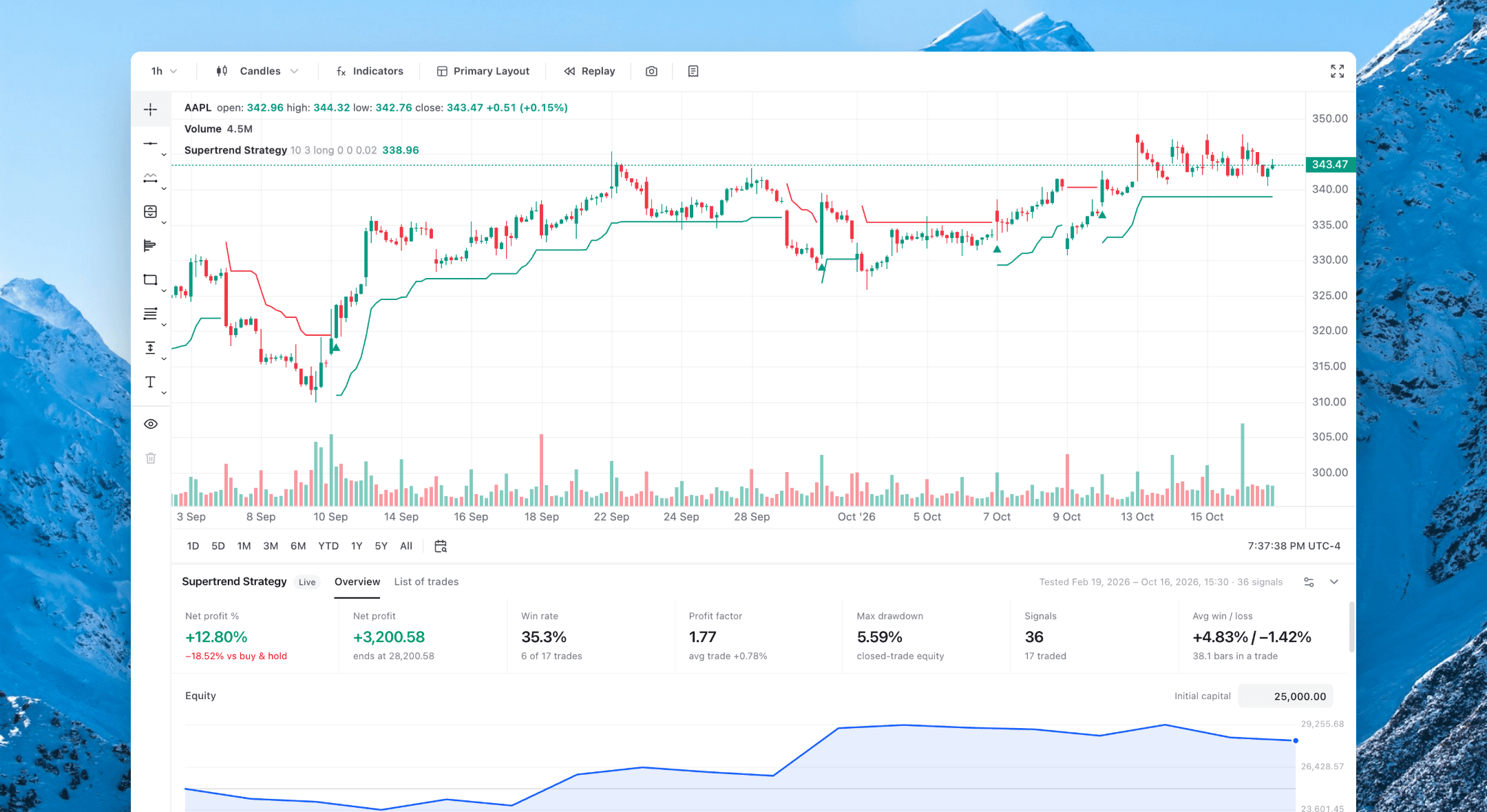The image size is (1487, 812).
Task: Toggle drawings visibility eye icon
Action: (x=151, y=424)
